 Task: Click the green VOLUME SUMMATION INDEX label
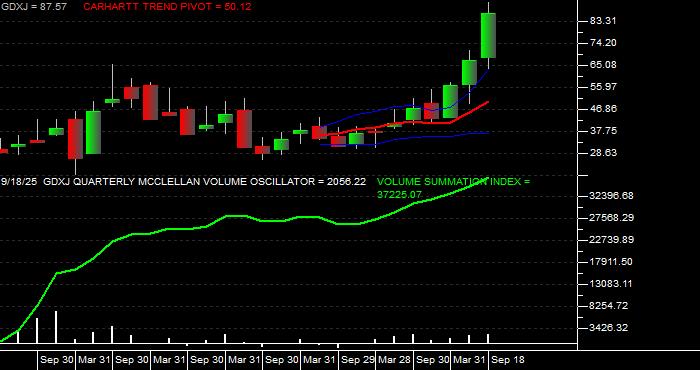coord(453,182)
